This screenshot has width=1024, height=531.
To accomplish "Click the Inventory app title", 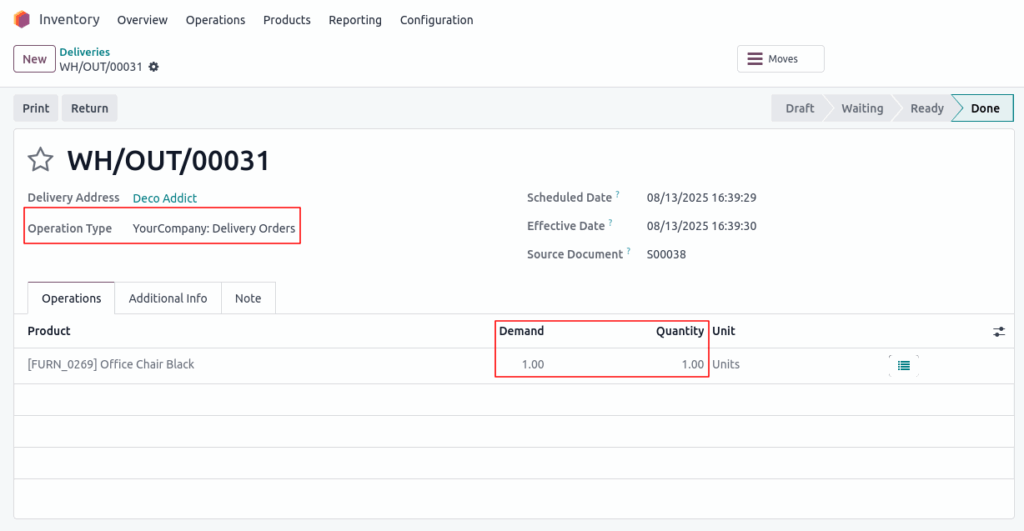I will pos(69,20).
